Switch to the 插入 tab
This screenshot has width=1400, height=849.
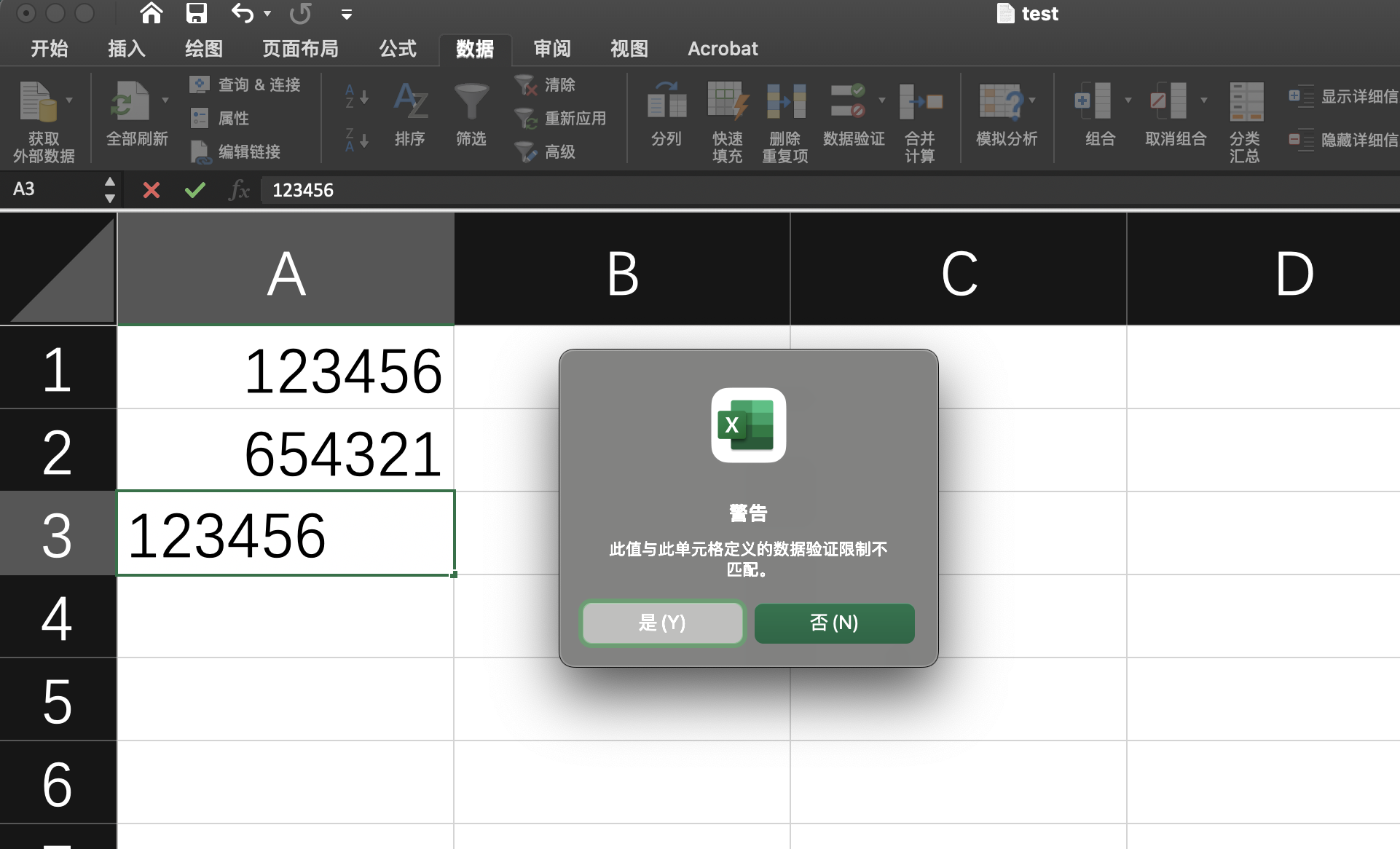[x=127, y=49]
